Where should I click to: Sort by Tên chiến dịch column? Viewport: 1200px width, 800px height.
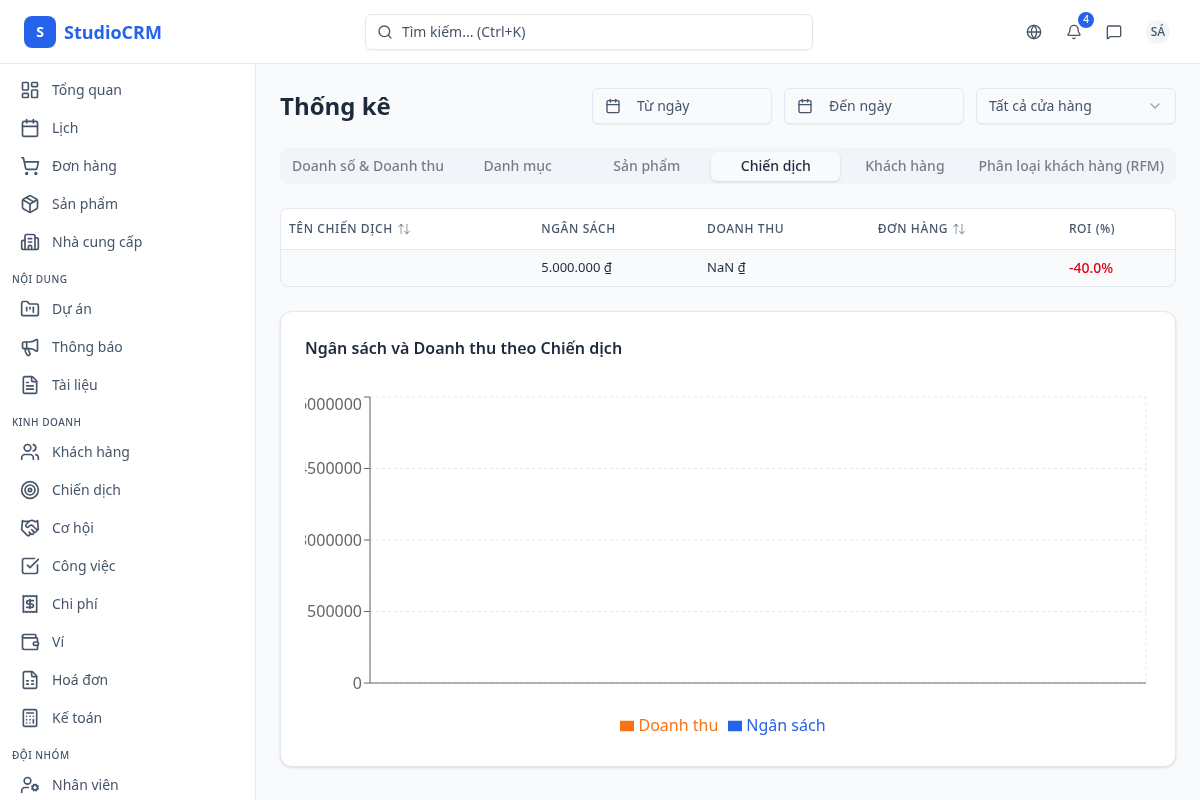pos(350,229)
